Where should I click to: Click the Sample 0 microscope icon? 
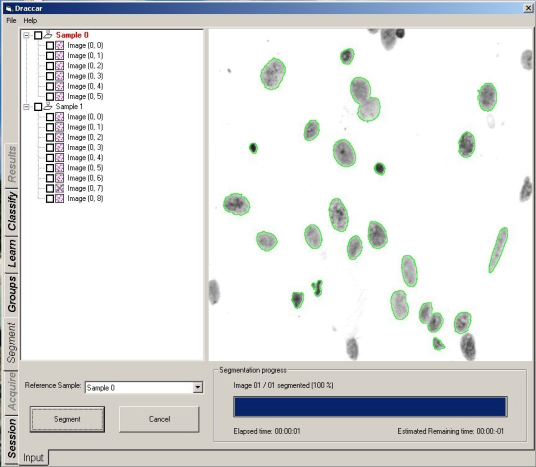point(48,35)
